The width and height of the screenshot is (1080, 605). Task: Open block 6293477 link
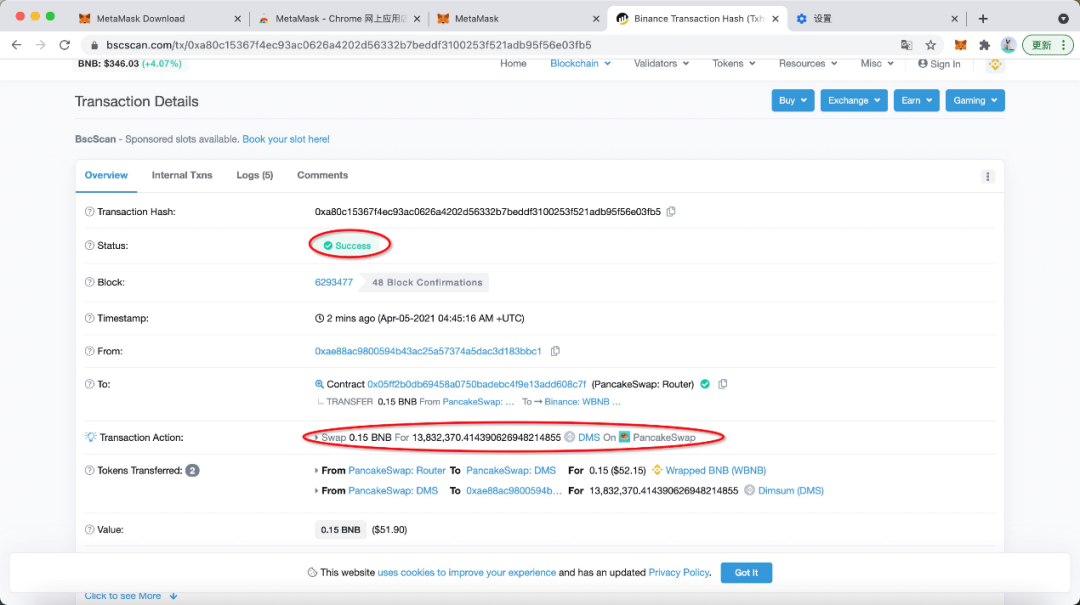tap(333, 282)
